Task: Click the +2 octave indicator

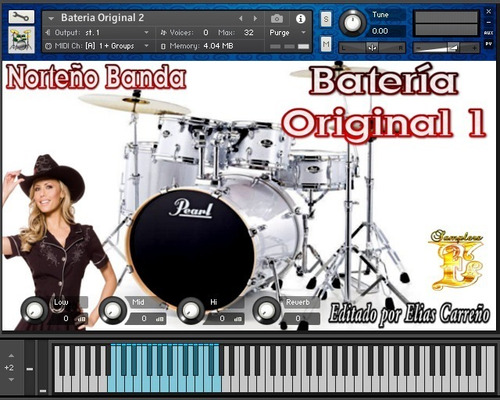Action: (x=9, y=368)
